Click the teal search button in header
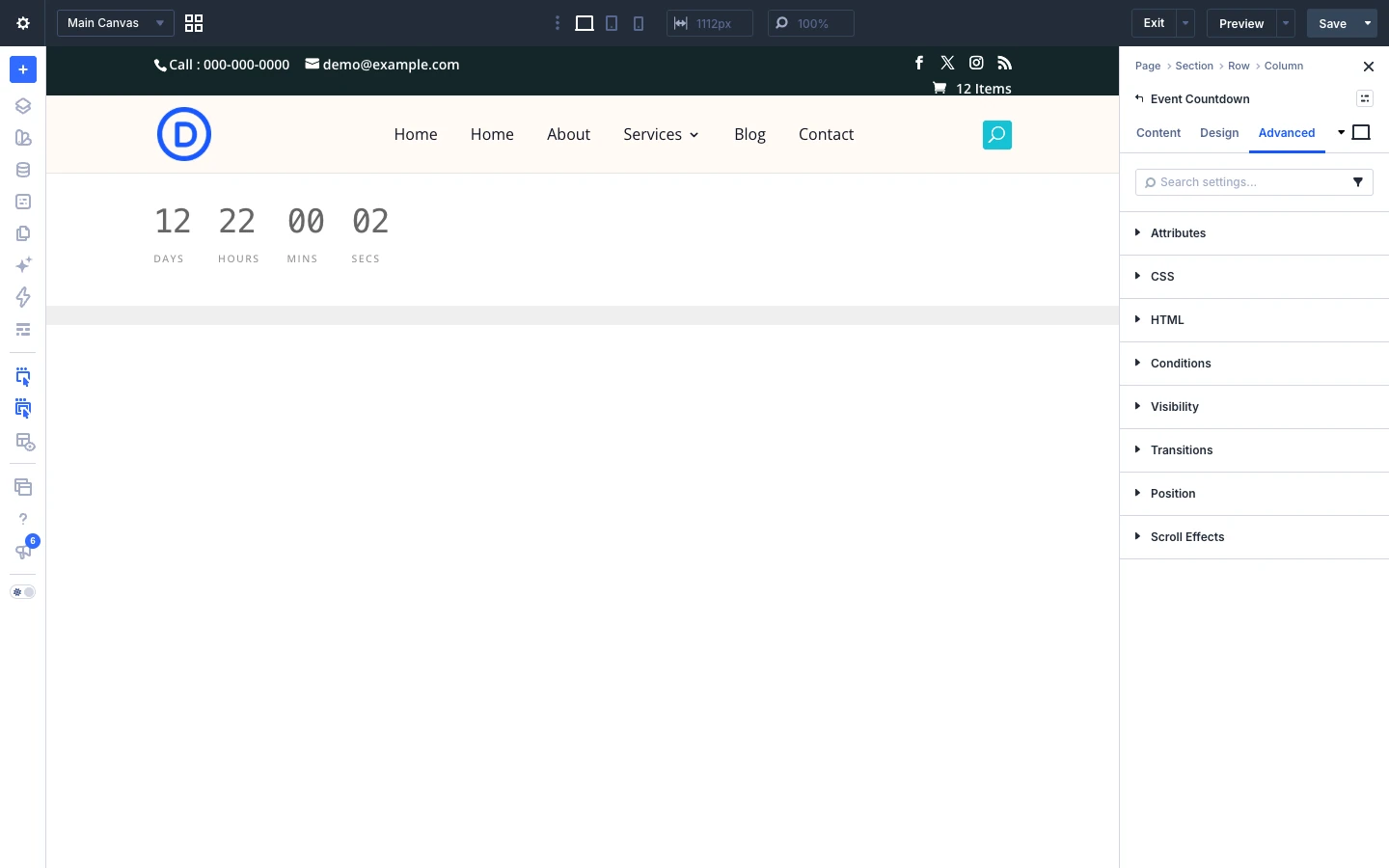Viewport: 1389px width, 868px height. click(x=997, y=134)
